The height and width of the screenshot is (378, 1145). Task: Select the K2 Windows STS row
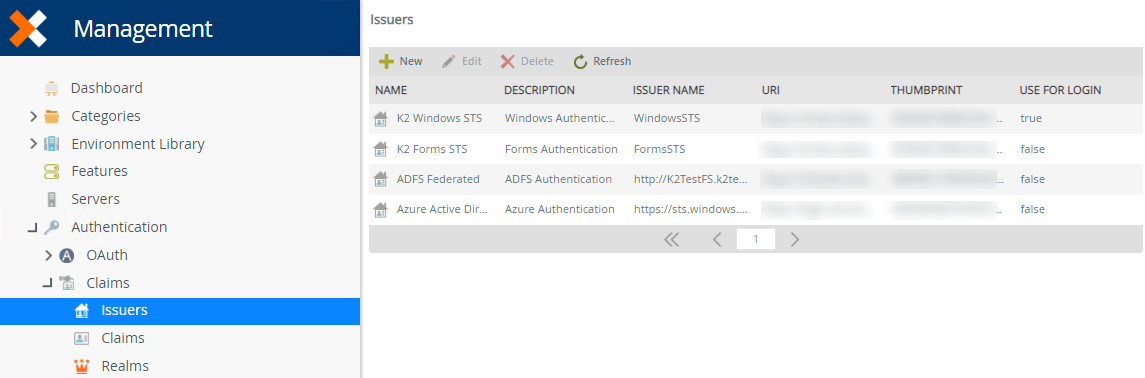756,118
